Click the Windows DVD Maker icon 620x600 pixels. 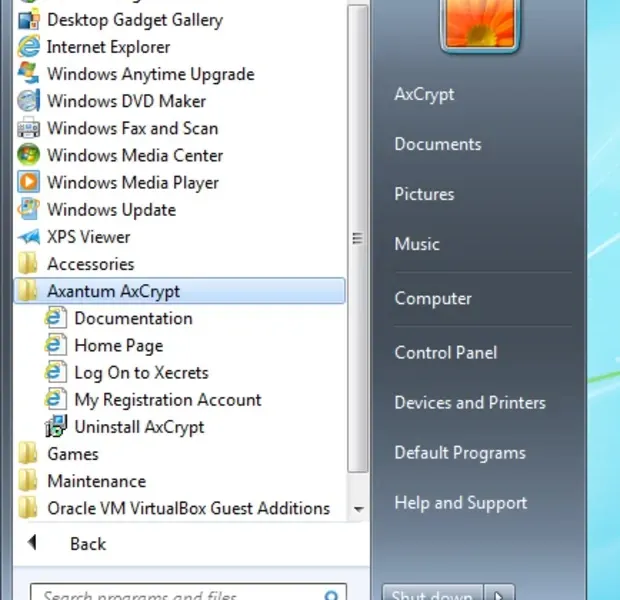click(28, 101)
